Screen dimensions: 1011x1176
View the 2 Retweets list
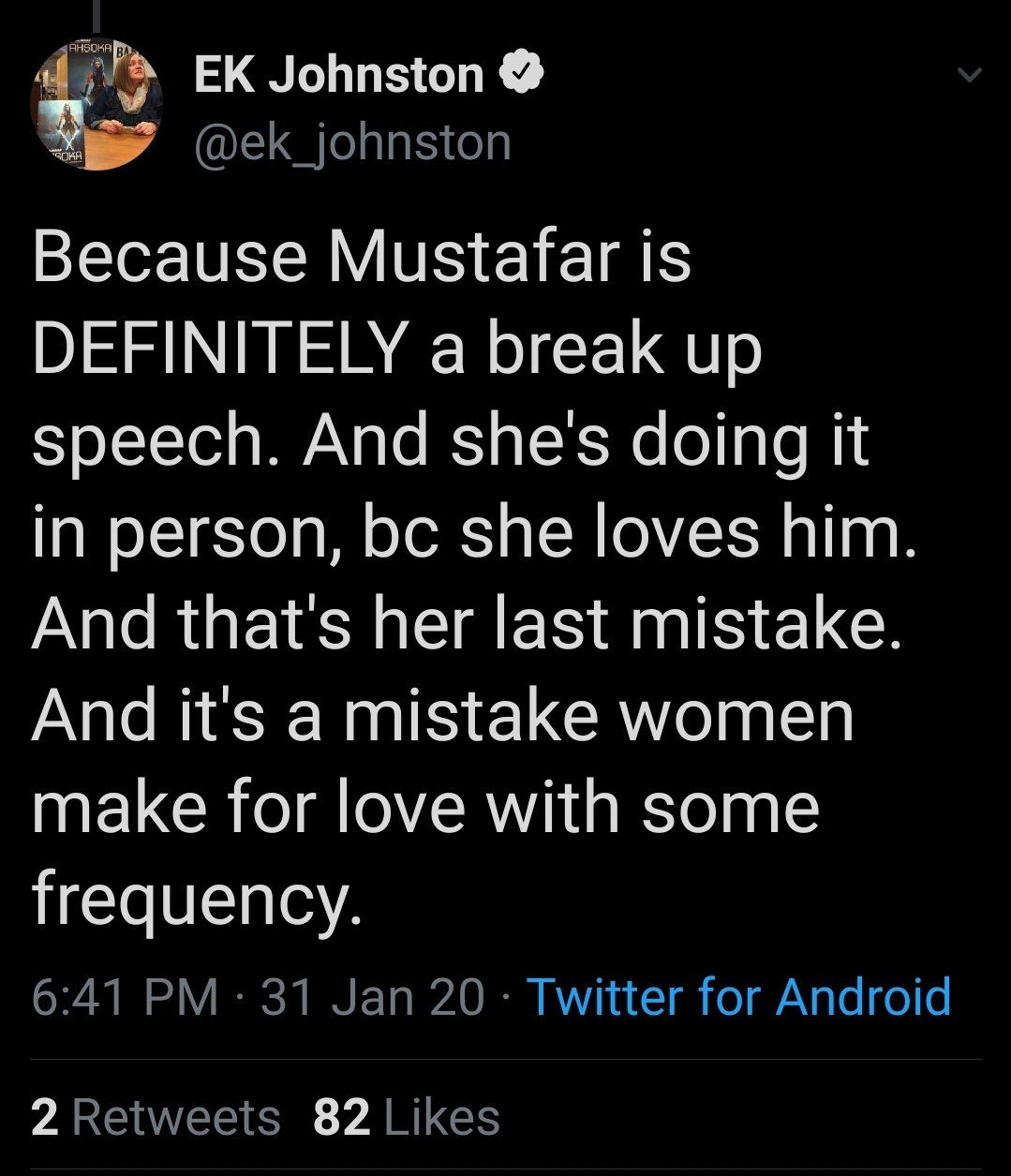[x=156, y=1117]
